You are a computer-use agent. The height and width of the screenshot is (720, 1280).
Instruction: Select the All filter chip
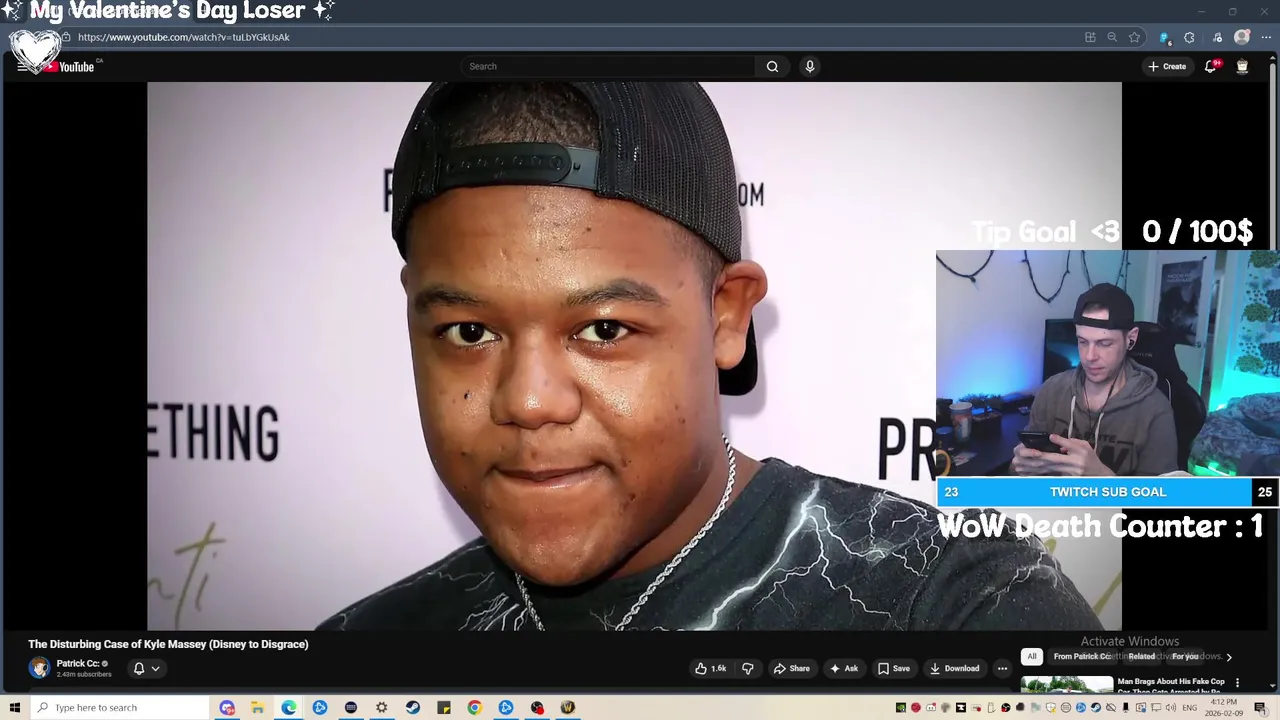click(x=1032, y=656)
